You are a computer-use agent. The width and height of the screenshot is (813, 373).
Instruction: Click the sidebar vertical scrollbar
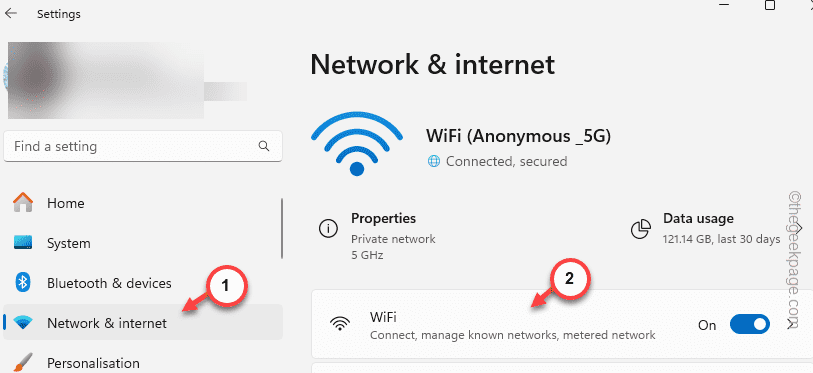coord(282,228)
